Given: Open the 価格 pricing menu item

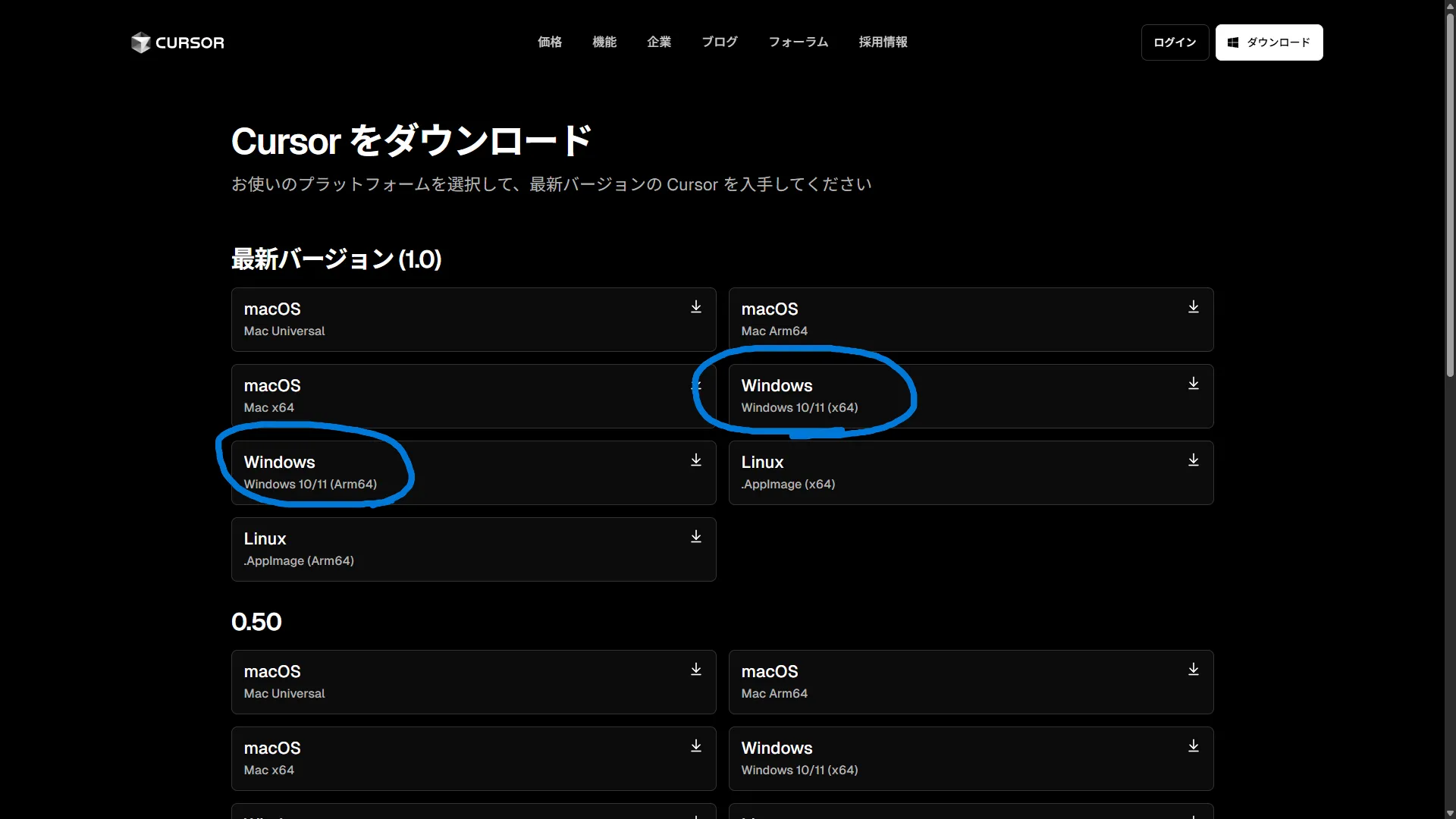Looking at the screenshot, I should [549, 42].
